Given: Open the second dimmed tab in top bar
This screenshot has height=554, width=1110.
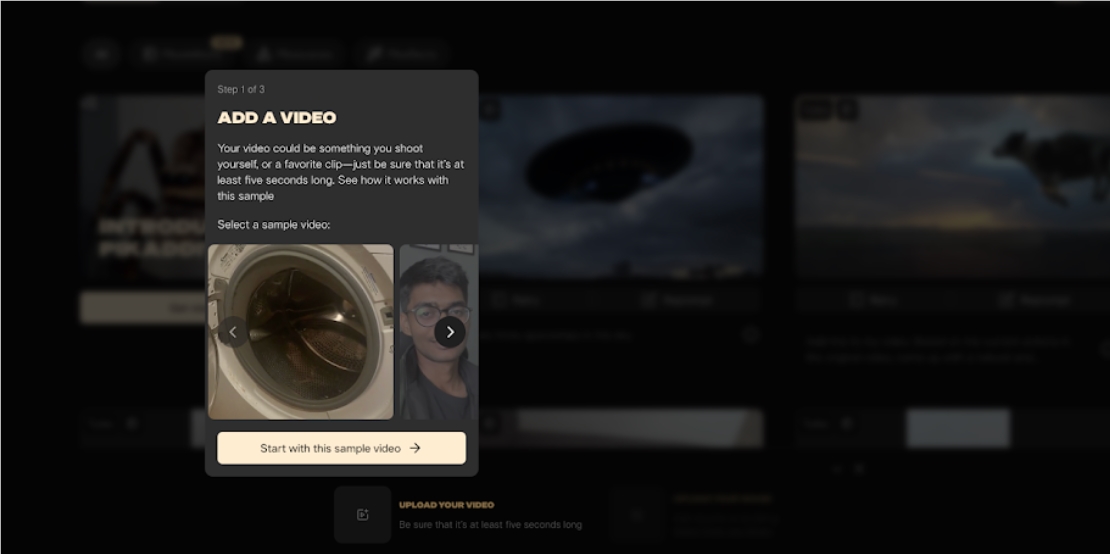Looking at the screenshot, I should (x=293, y=54).
